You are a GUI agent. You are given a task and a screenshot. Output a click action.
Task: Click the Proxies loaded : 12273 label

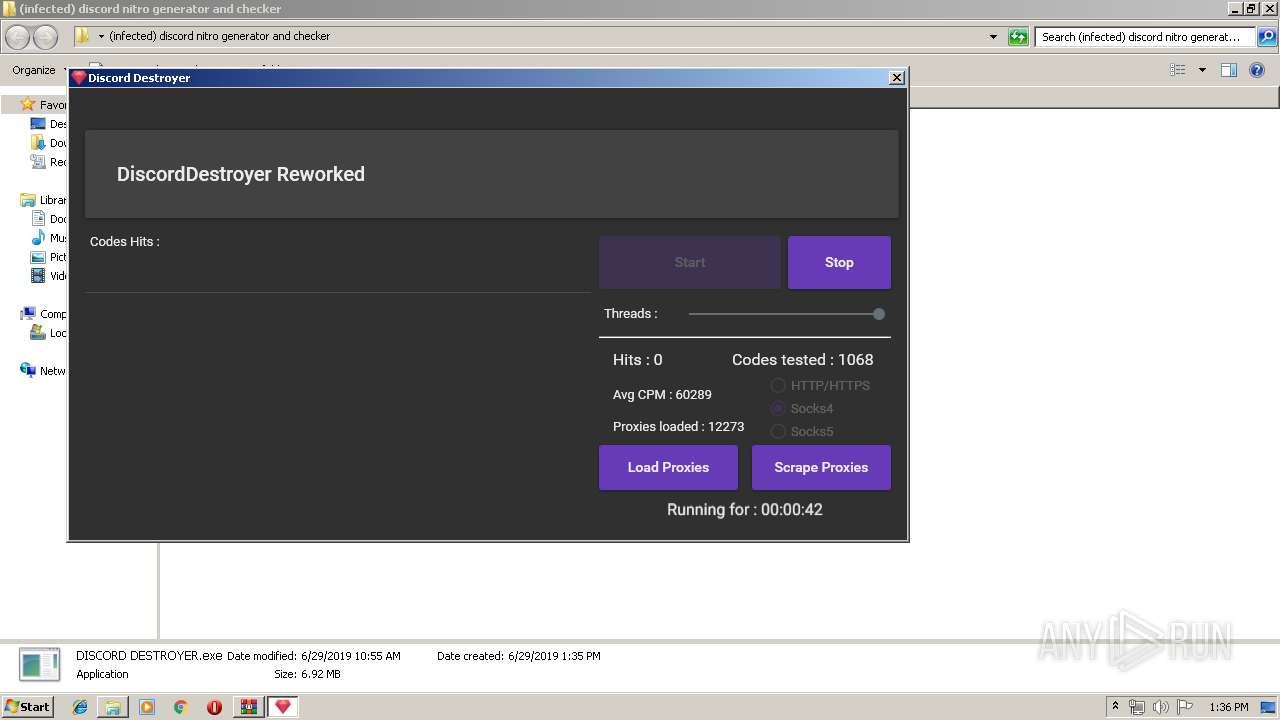click(678, 426)
